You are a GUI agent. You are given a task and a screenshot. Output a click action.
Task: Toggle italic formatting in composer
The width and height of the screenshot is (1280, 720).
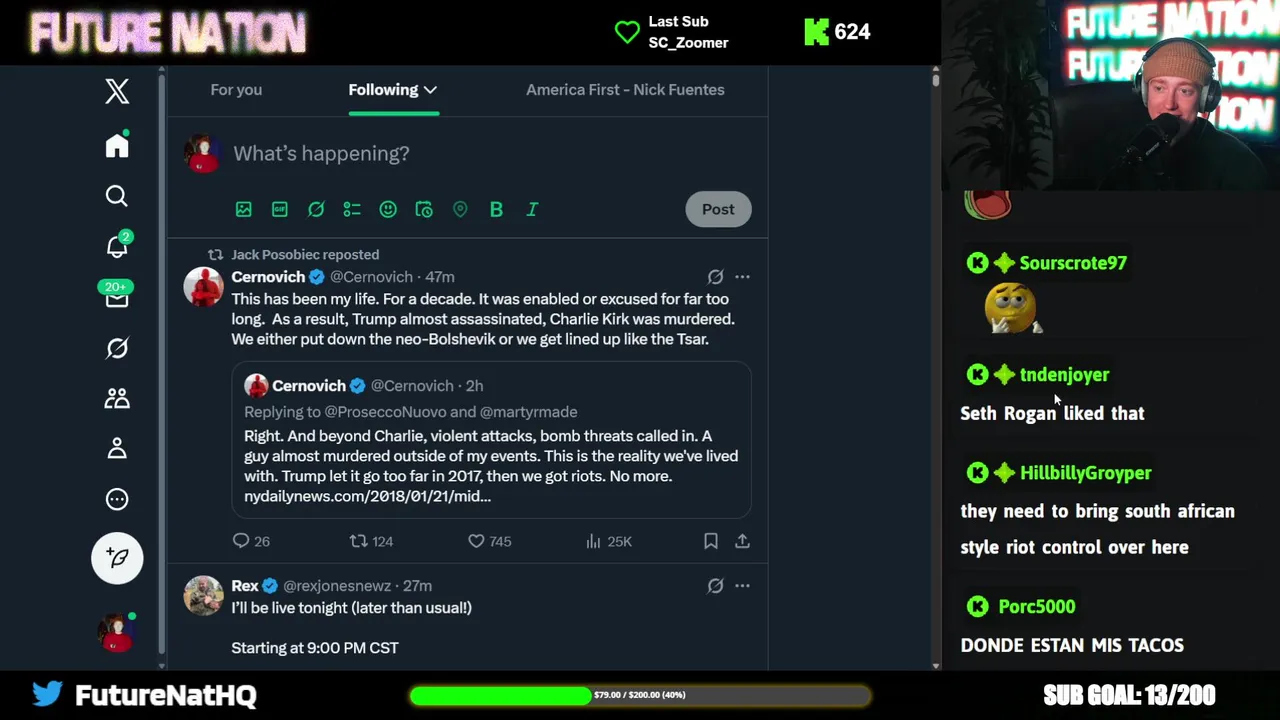pos(532,209)
